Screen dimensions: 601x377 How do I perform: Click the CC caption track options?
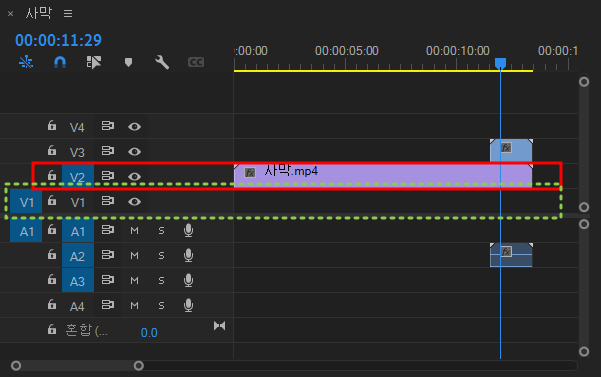click(196, 62)
